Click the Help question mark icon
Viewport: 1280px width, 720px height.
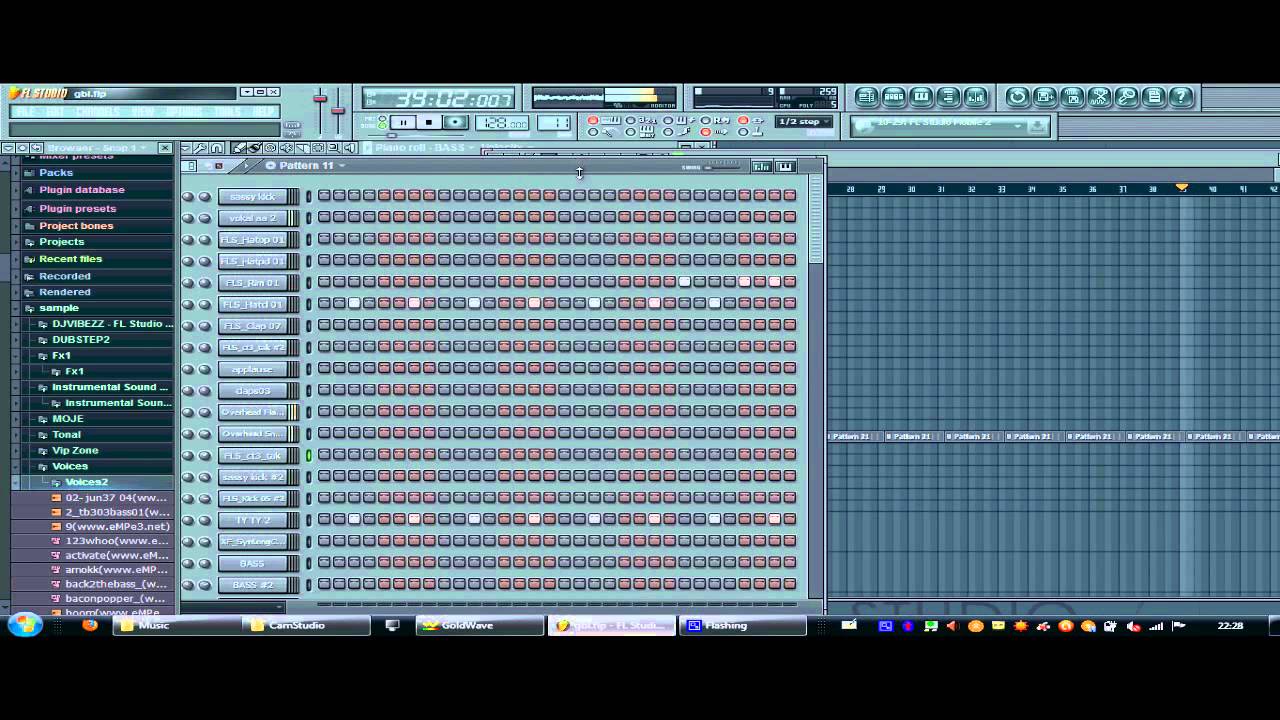1181,97
